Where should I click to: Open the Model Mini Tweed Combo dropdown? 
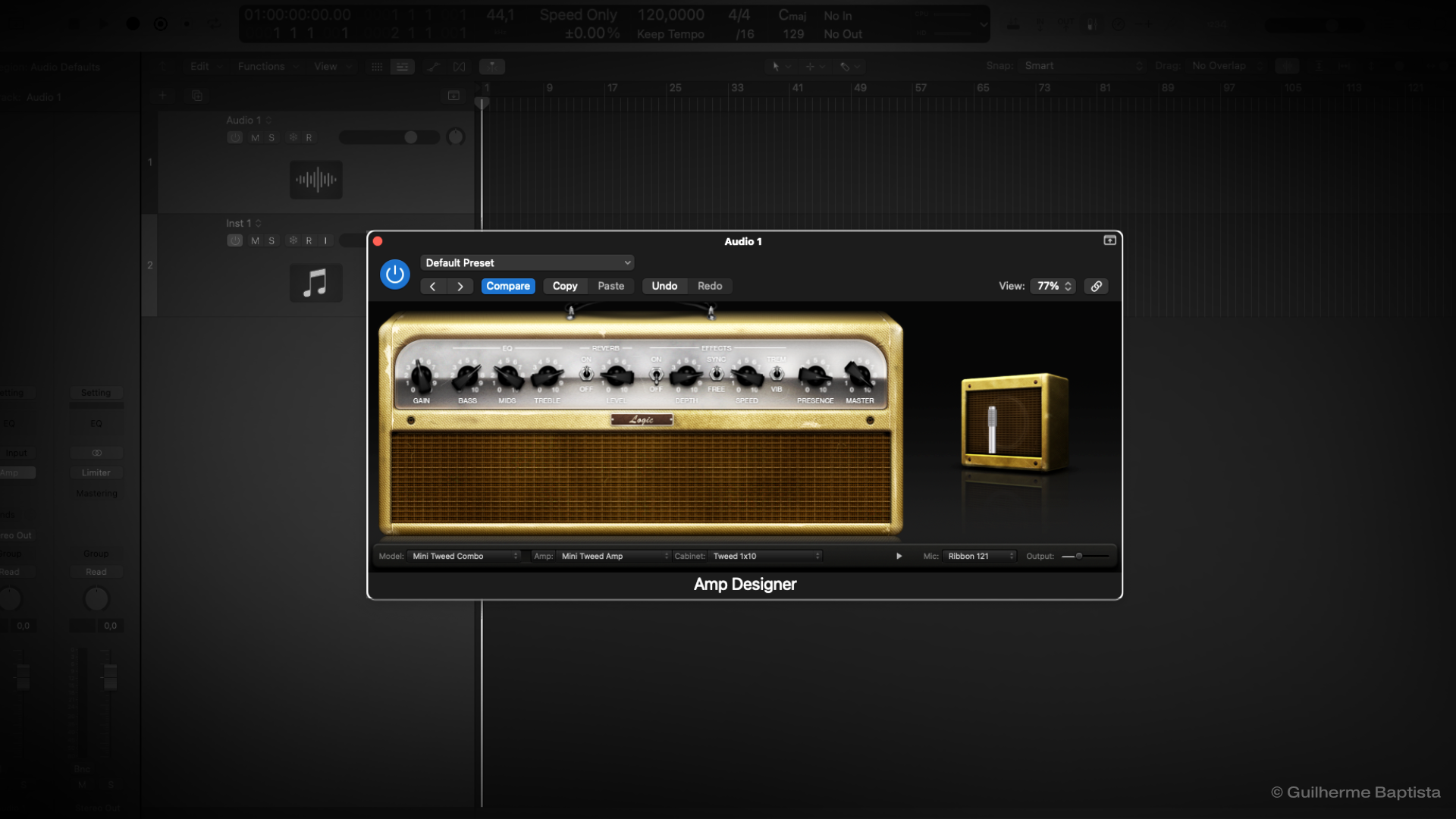[464, 556]
